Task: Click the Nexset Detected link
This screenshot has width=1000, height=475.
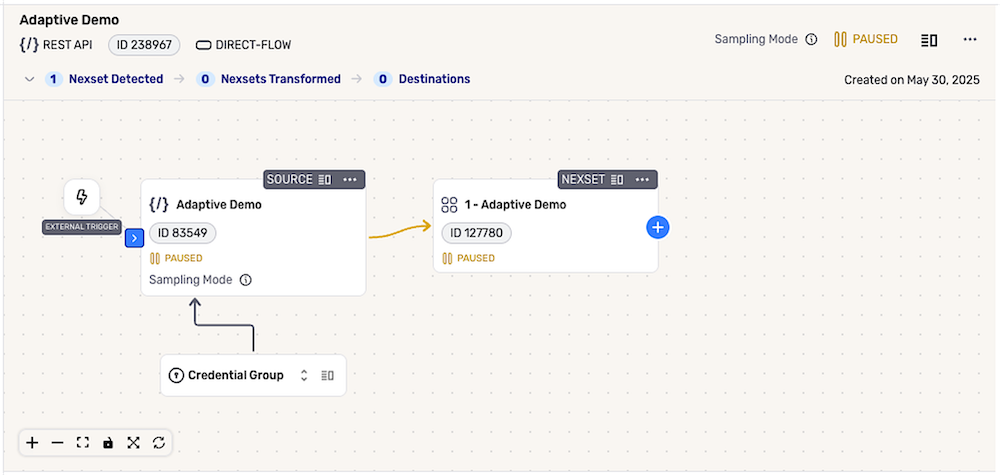Action: 115,79
